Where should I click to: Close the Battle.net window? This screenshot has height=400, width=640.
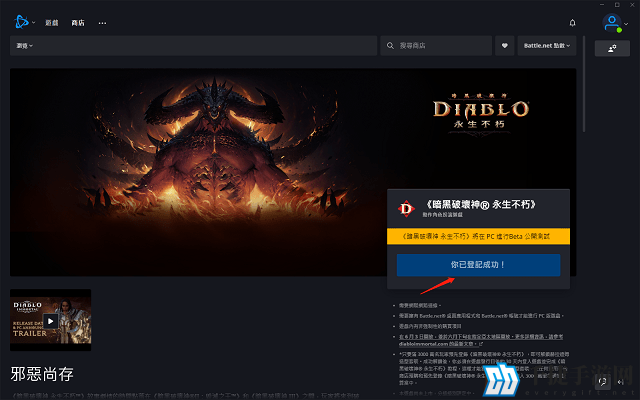(632, 4)
